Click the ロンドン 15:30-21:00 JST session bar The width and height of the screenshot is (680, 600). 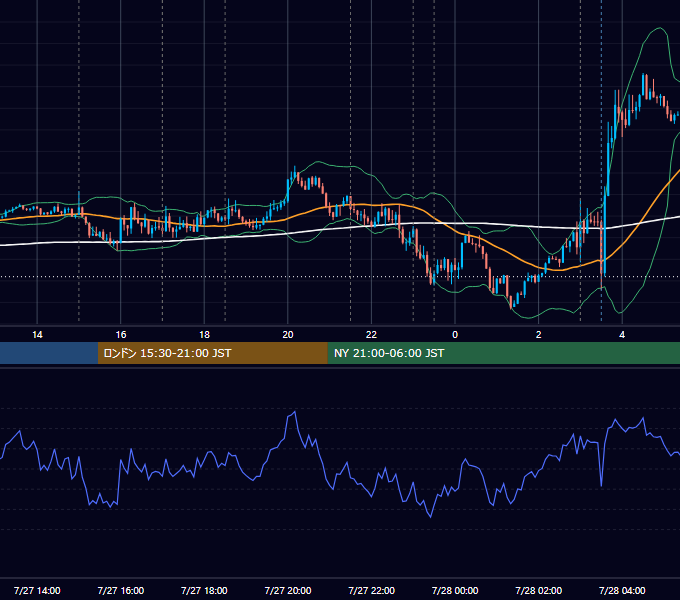[x=212, y=353]
